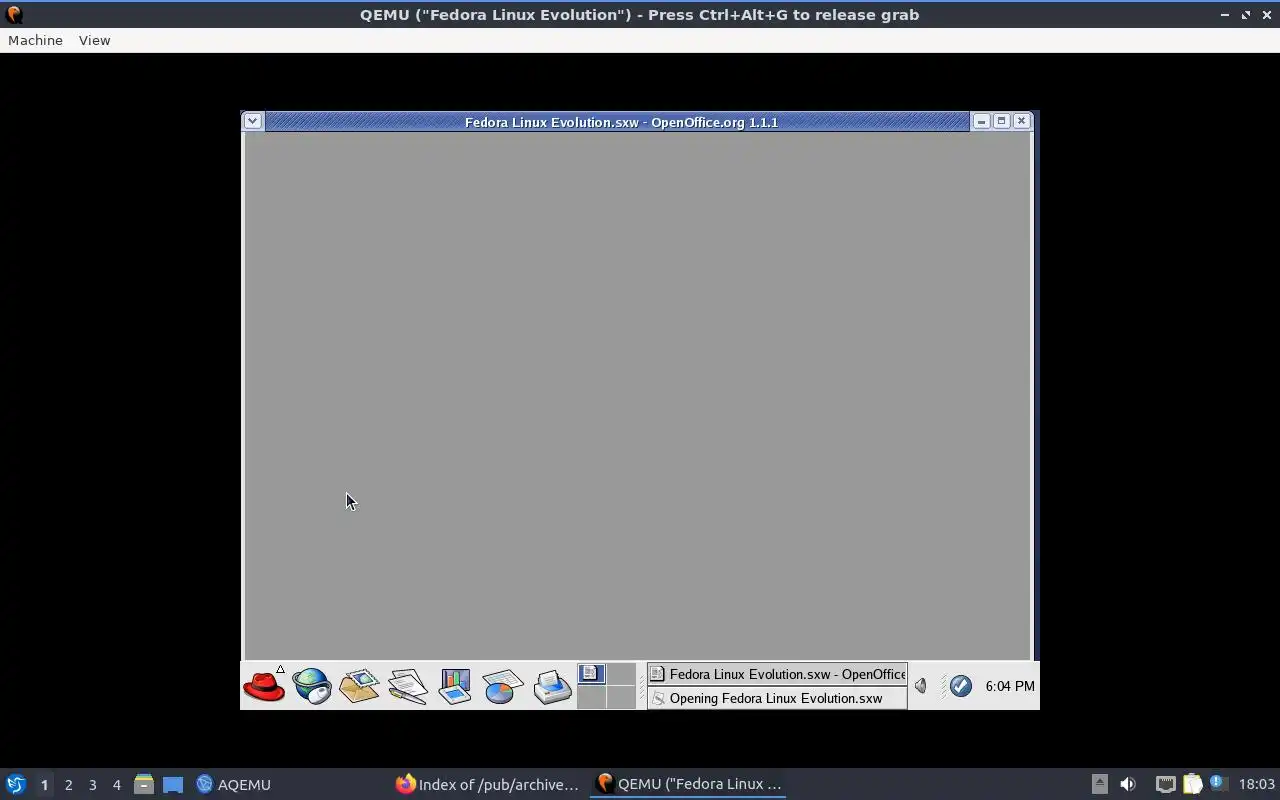This screenshot has width=1280, height=800.
Task: Select the Fedora Linux Evolution.sxw - OpenOffice task button
Action: [x=777, y=674]
